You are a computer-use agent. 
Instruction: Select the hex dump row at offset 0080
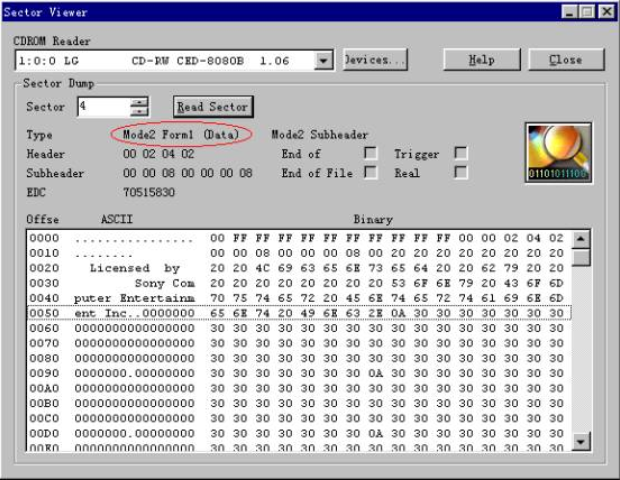point(299,358)
